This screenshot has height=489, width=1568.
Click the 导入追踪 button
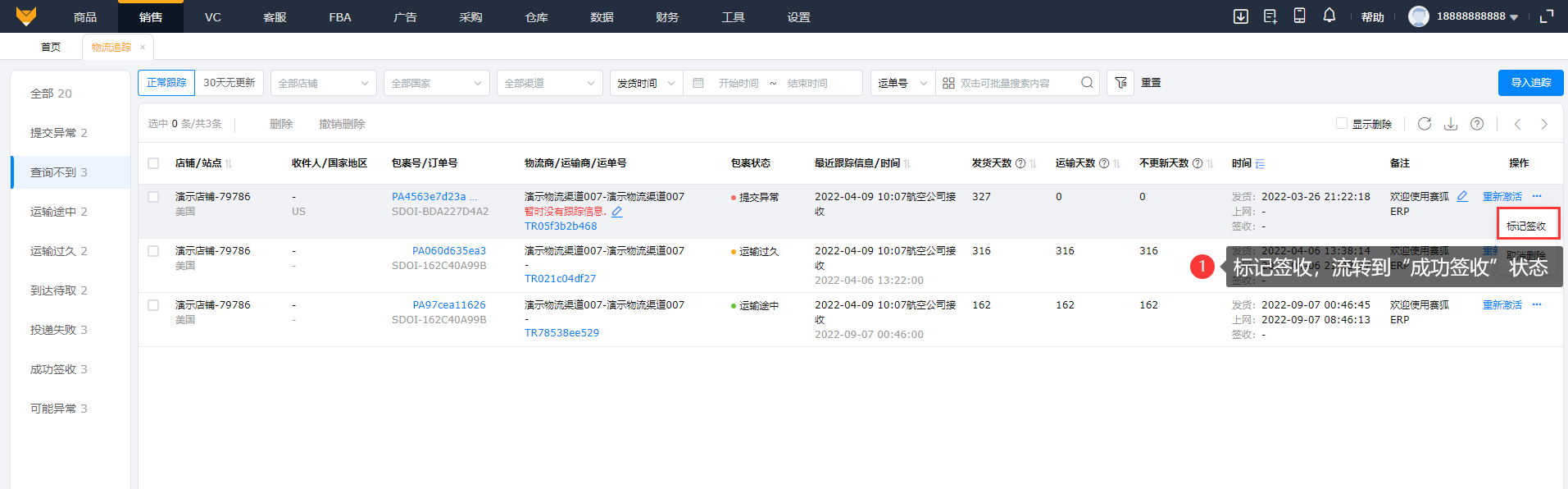click(1530, 83)
